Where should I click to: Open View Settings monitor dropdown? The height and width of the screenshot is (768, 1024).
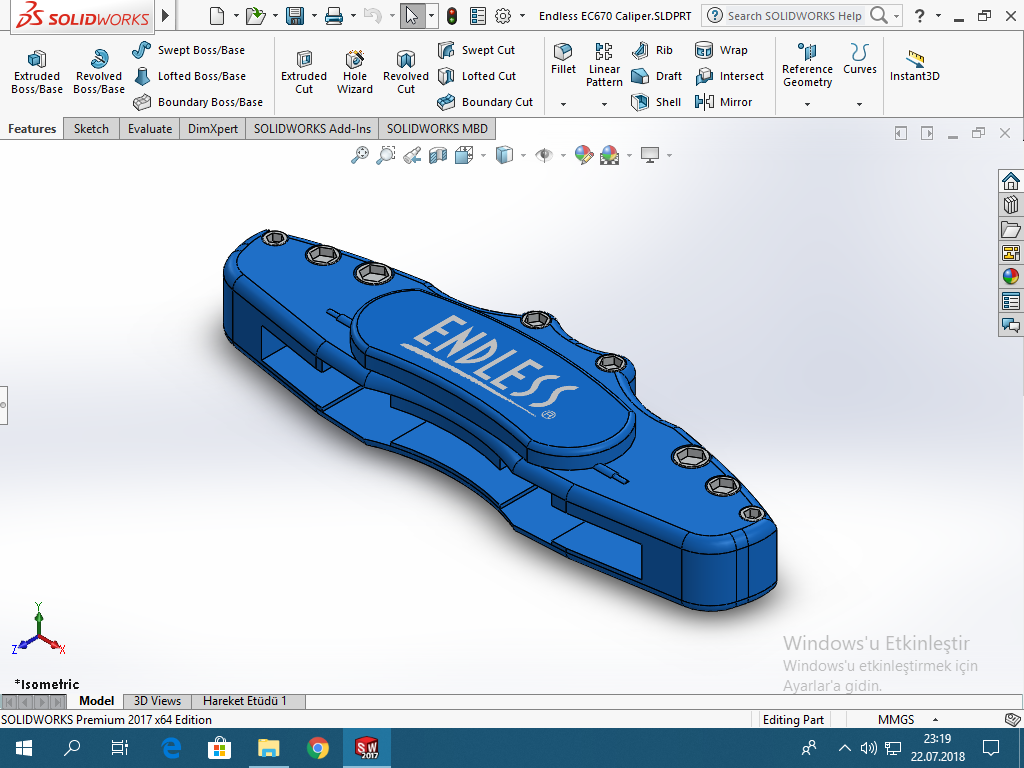tap(669, 155)
